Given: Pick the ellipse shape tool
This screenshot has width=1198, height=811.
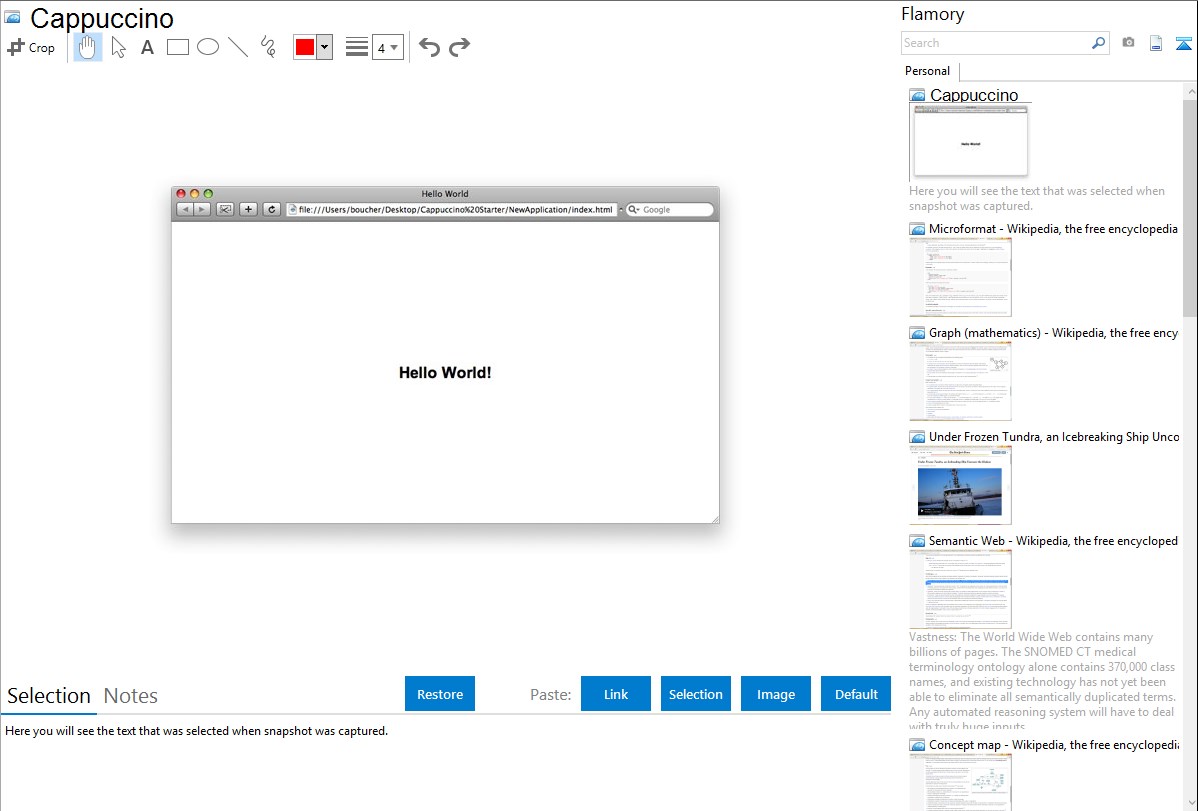Looking at the screenshot, I should tap(208, 47).
